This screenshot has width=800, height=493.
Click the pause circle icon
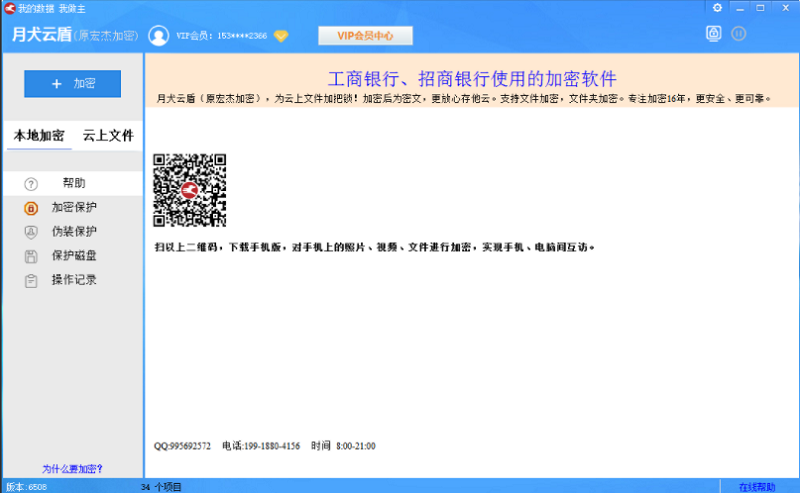pos(738,34)
